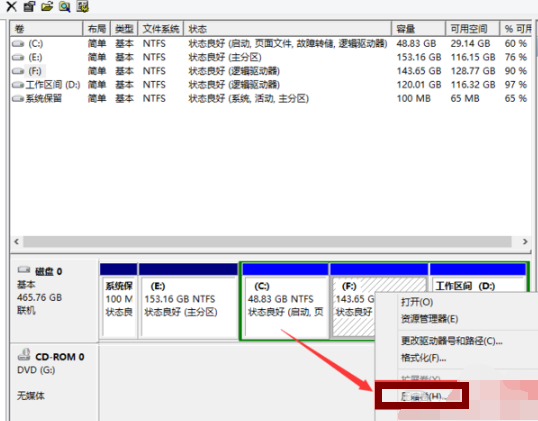Click the CD-ROM 0 drive icon
The image size is (538, 421).
coord(24,355)
